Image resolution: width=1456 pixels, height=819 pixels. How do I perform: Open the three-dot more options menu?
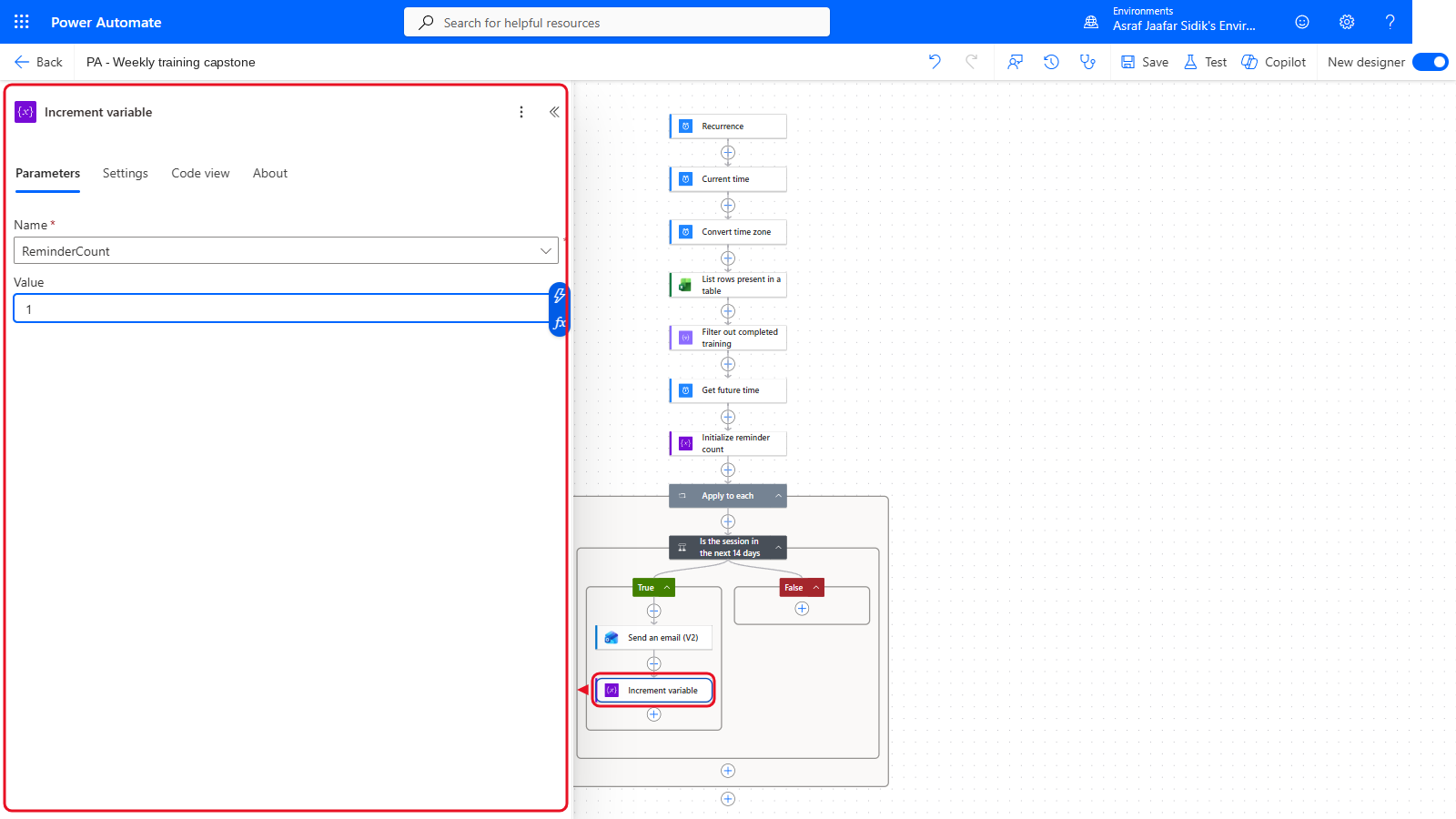pos(521,112)
